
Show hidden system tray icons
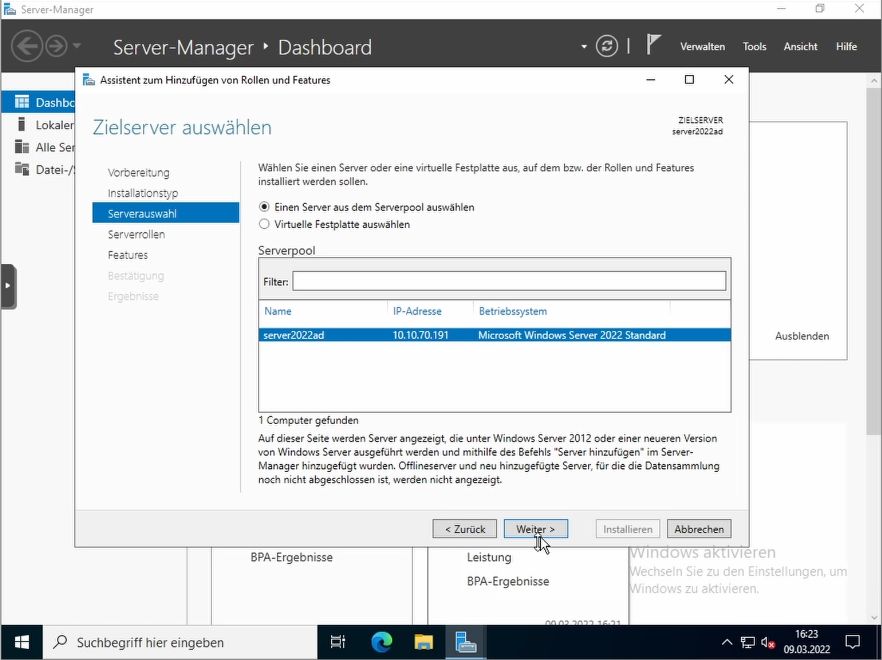[727, 642]
